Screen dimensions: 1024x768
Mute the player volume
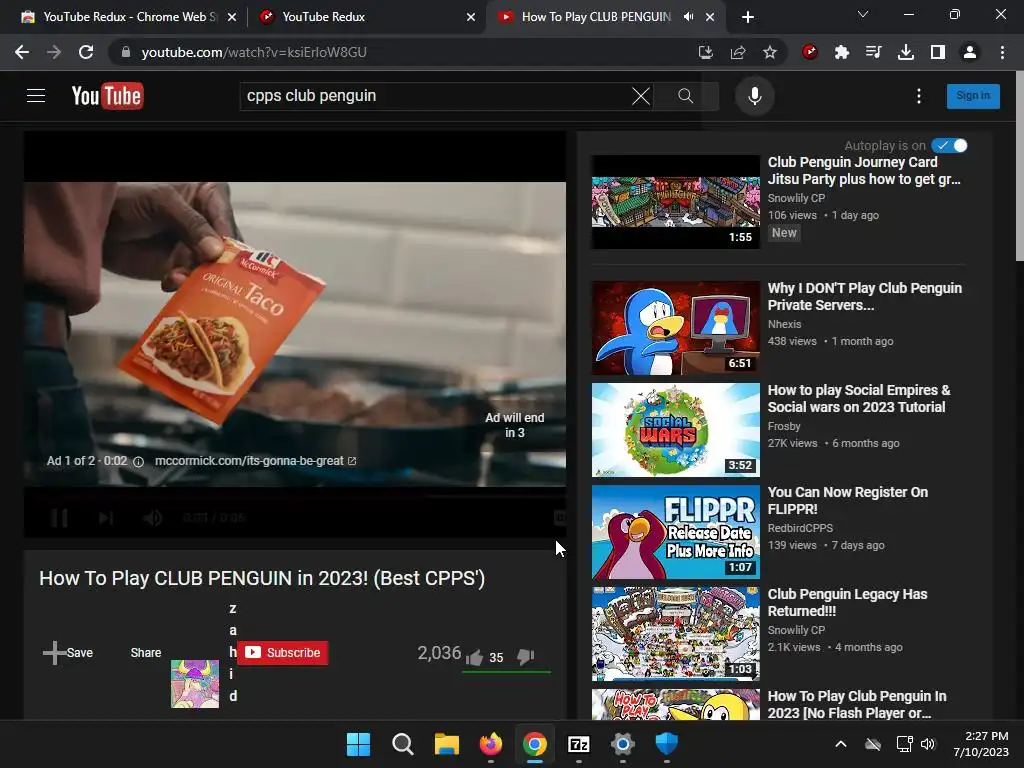click(x=153, y=518)
